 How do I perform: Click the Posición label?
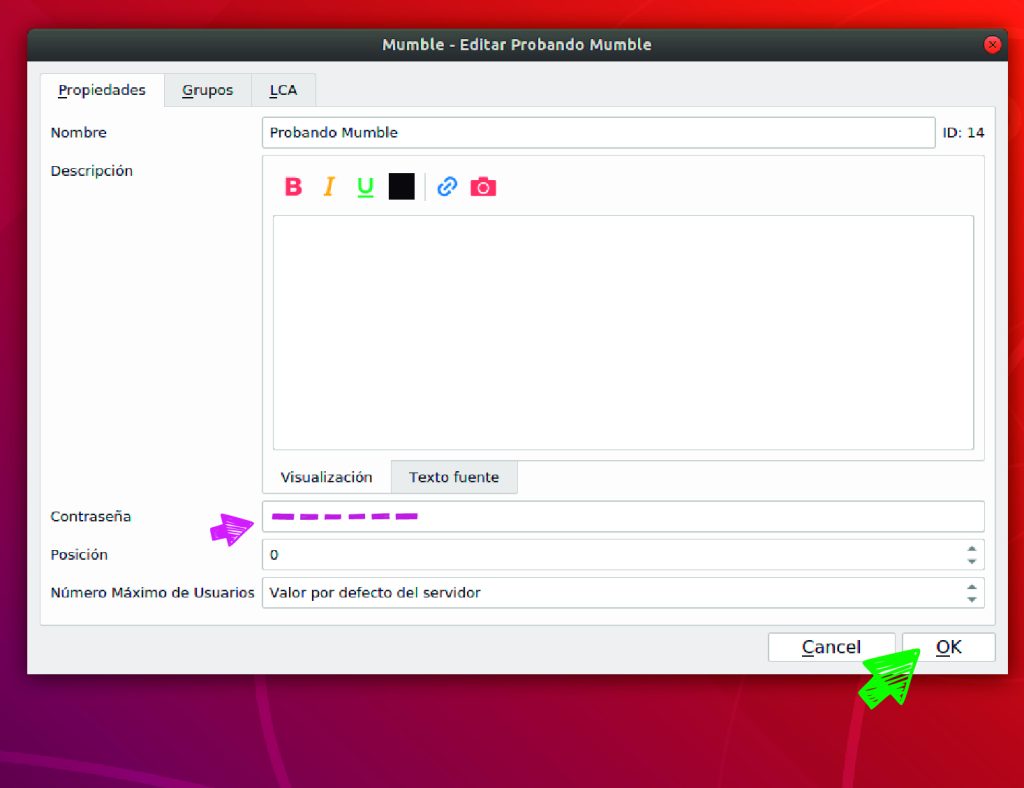[x=79, y=555]
